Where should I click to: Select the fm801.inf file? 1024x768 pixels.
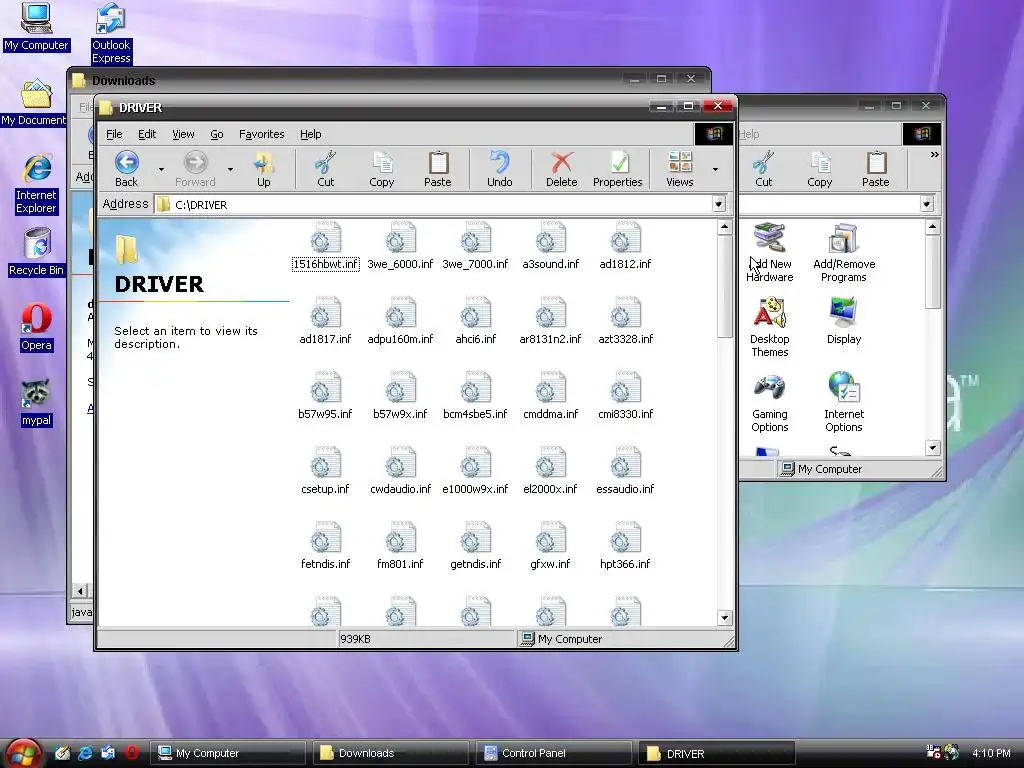400,547
